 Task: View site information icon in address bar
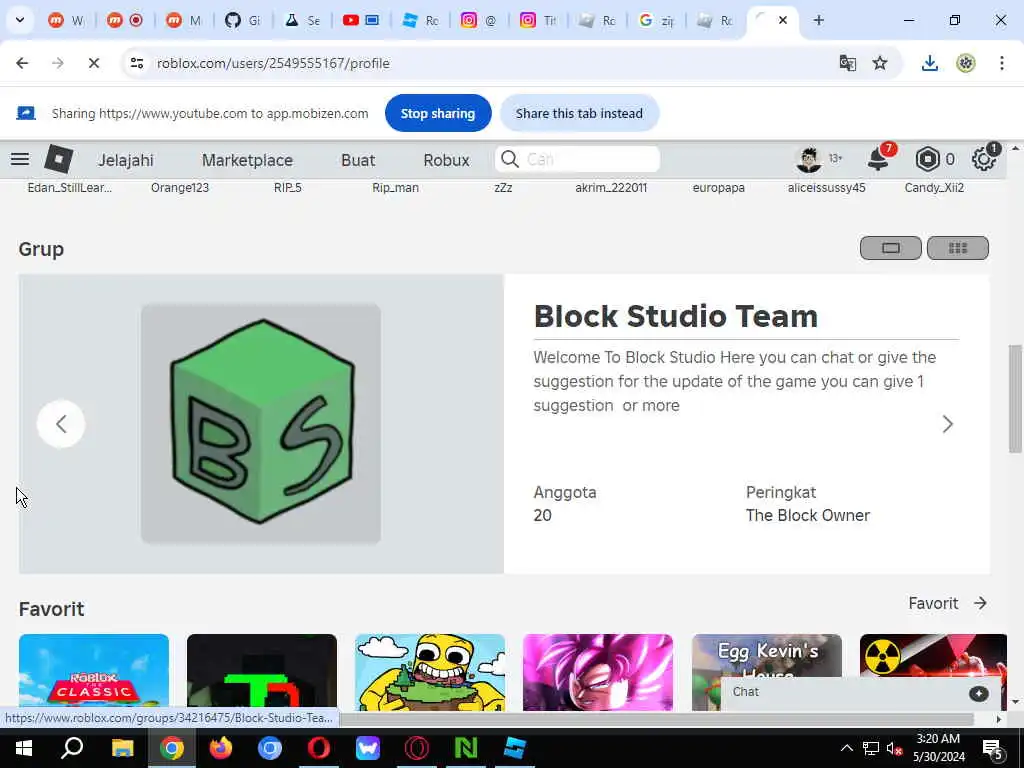pos(136,63)
